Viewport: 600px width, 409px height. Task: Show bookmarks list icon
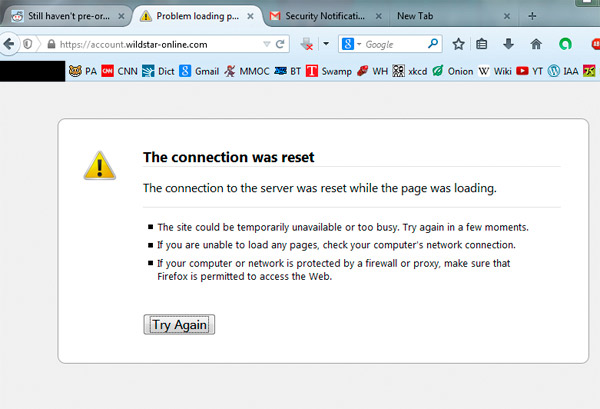click(x=483, y=44)
